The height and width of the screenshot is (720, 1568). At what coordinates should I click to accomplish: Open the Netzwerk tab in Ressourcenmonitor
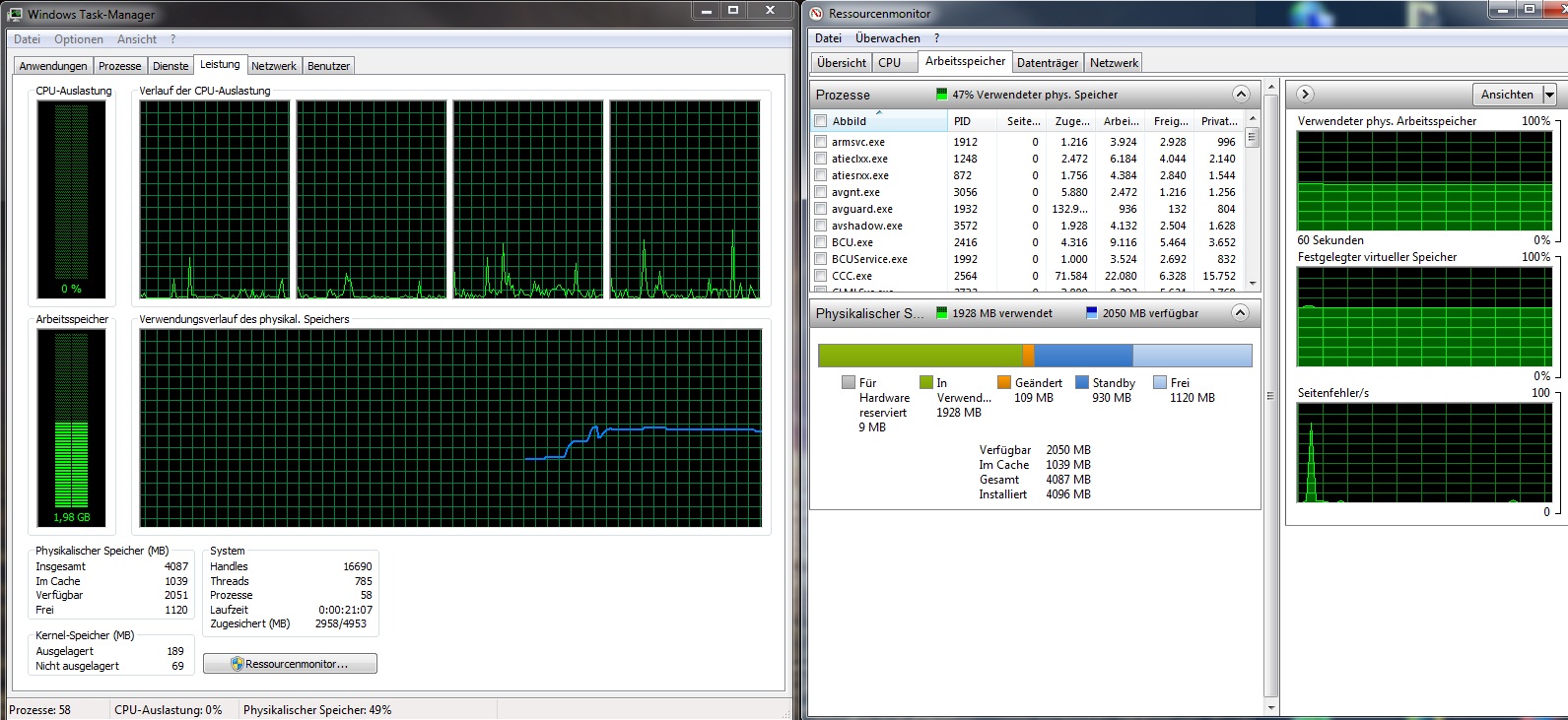click(1115, 62)
